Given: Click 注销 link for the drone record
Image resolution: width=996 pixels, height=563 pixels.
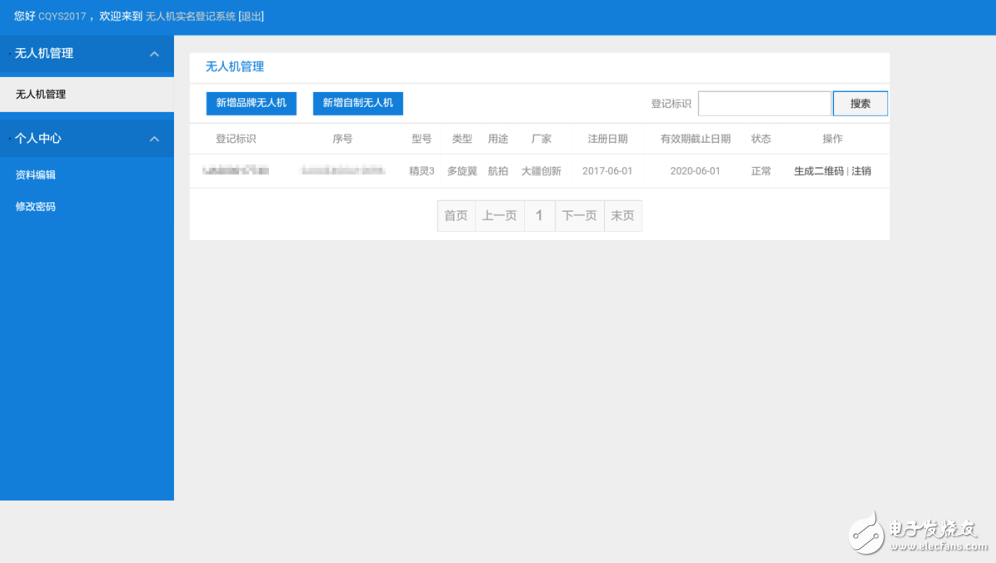Looking at the screenshot, I should [861, 171].
